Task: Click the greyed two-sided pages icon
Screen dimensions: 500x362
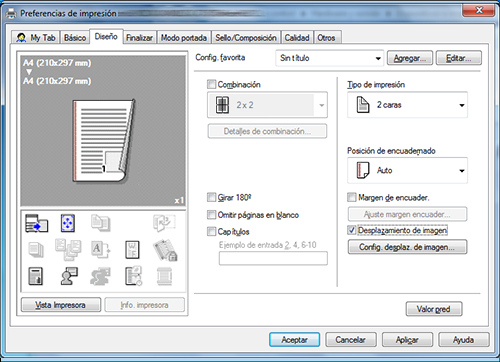Action: [101, 223]
